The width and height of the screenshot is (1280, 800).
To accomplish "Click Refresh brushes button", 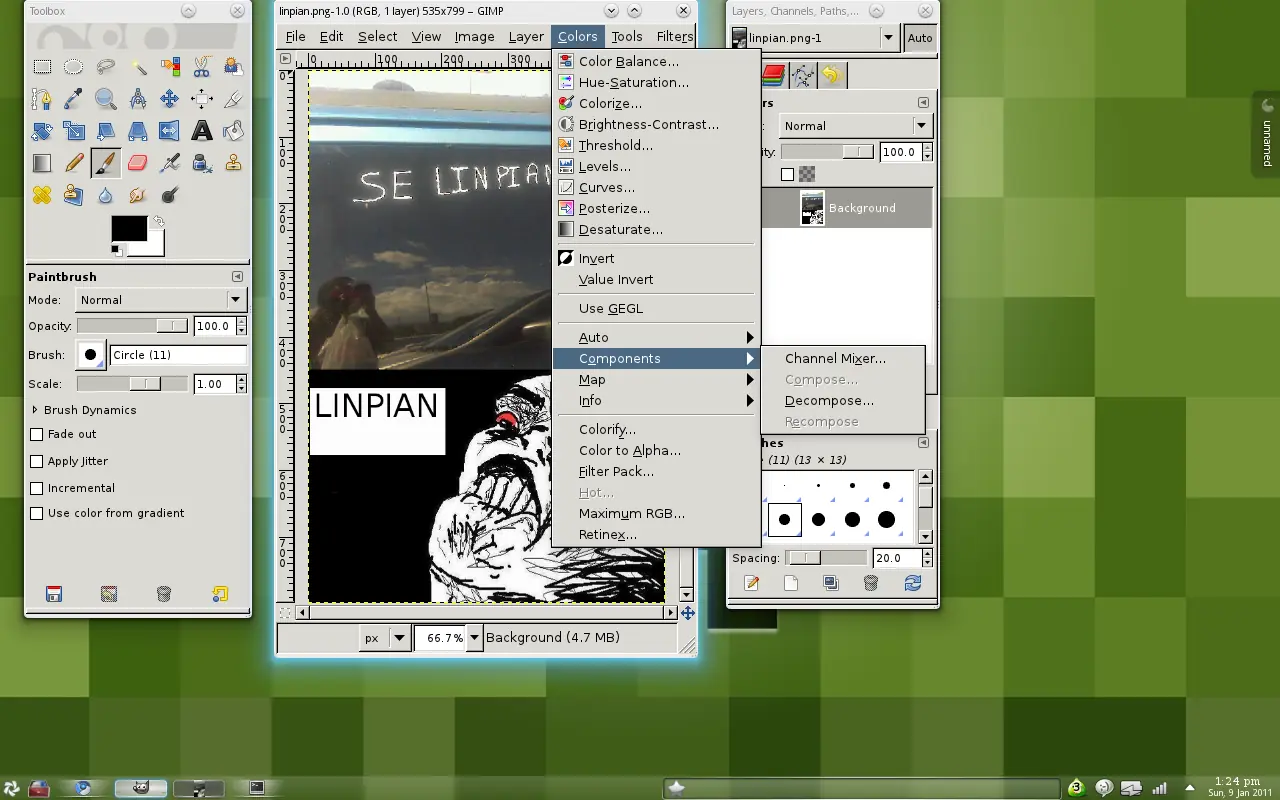I will [912, 583].
